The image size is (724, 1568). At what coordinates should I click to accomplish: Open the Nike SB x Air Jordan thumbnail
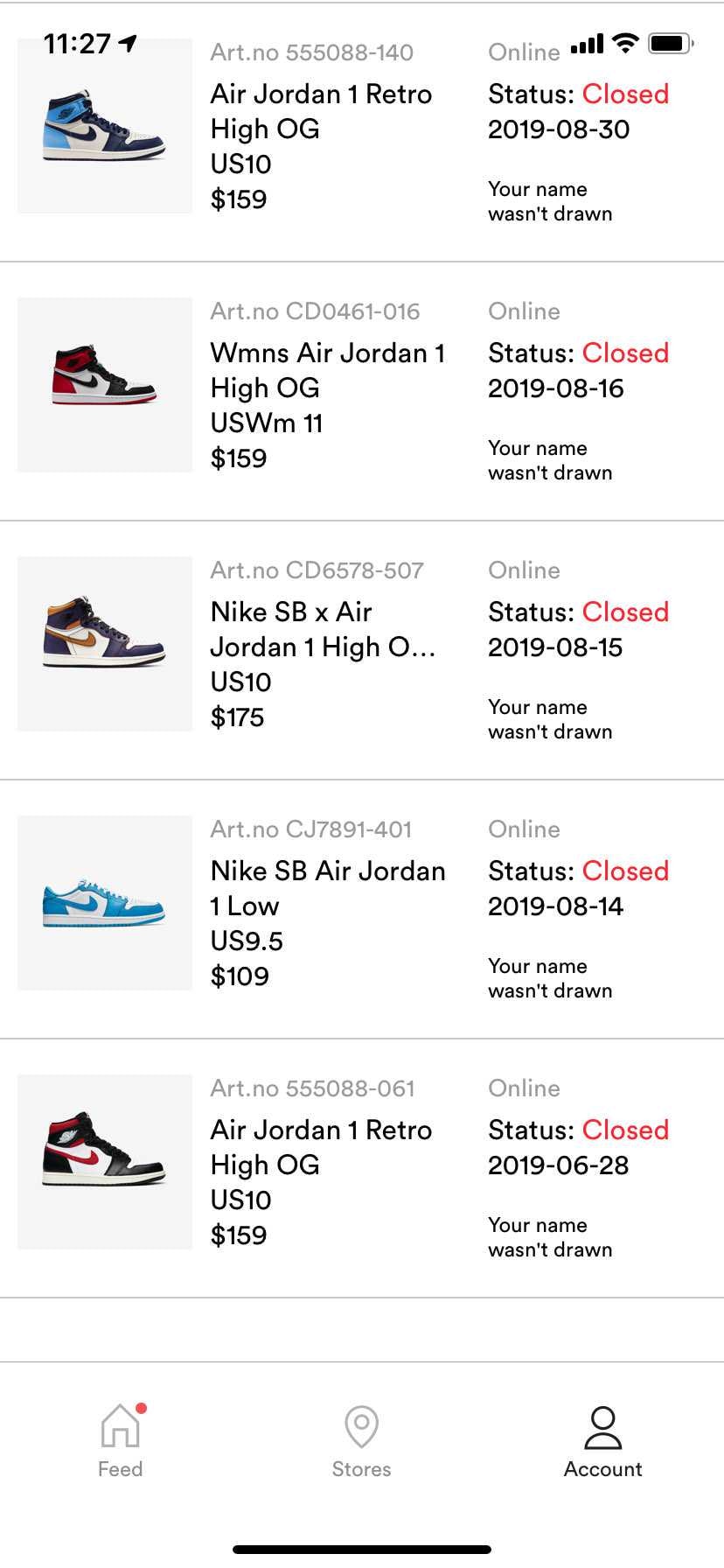(x=105, y=644)
